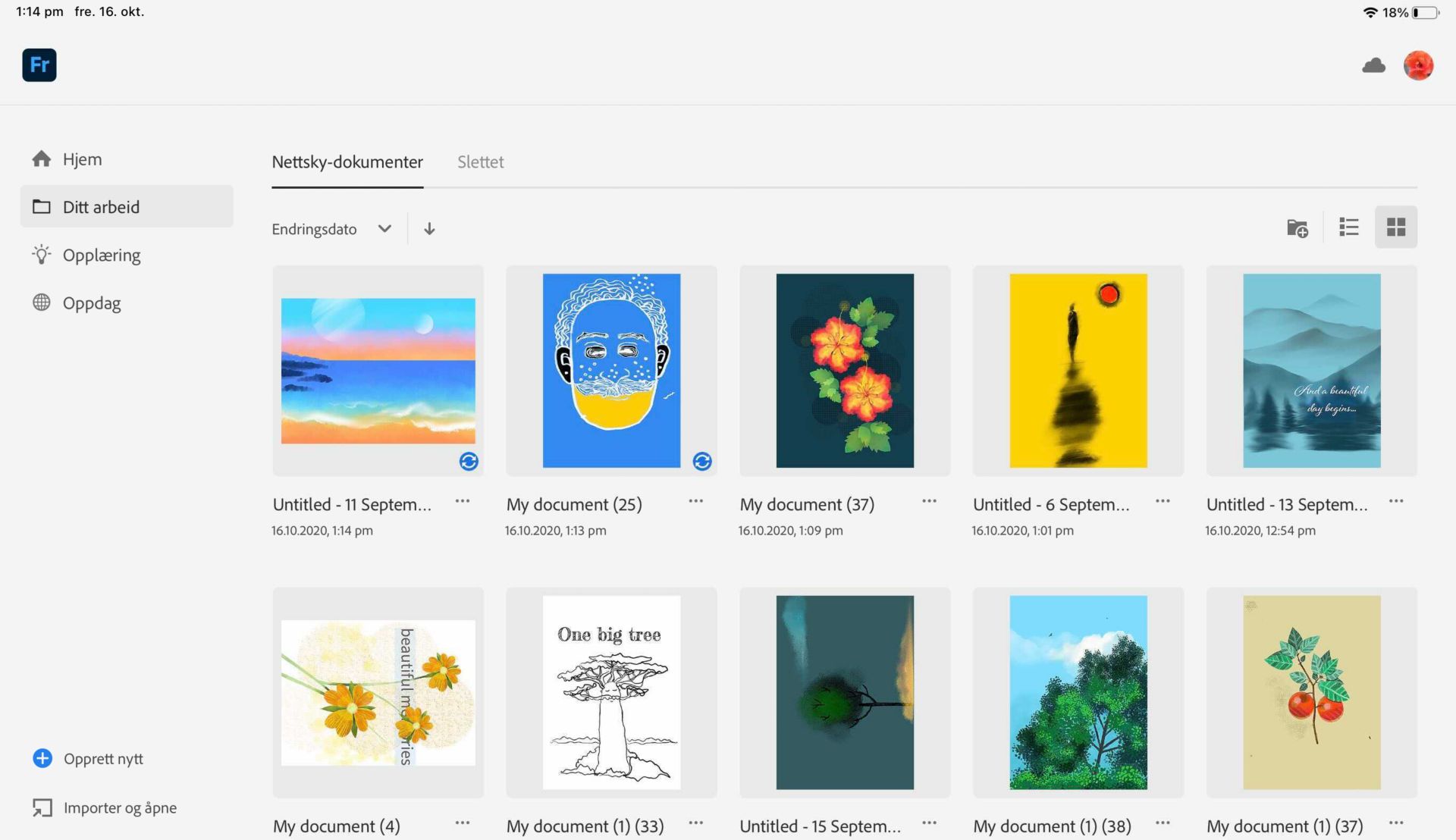Open options for My document (25)
The width and height of the screenshot is (1456, 840).
pos(695,501)
